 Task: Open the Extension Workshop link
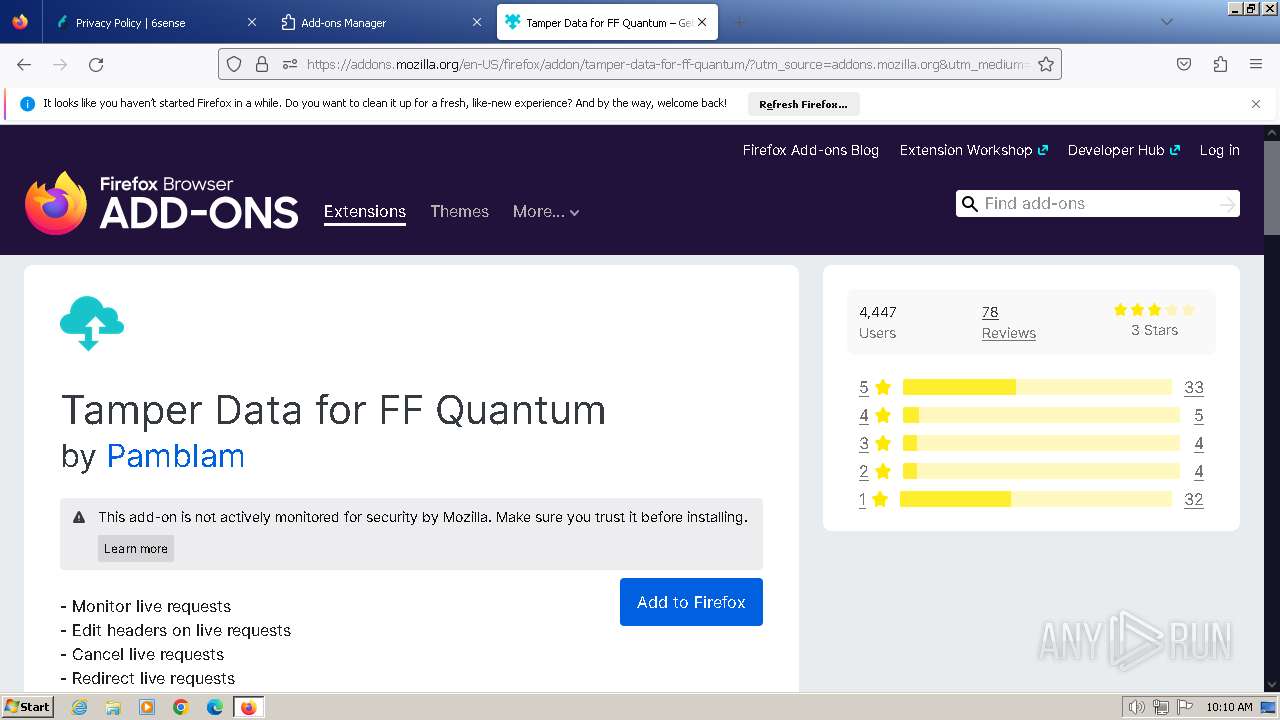(973, 150)
